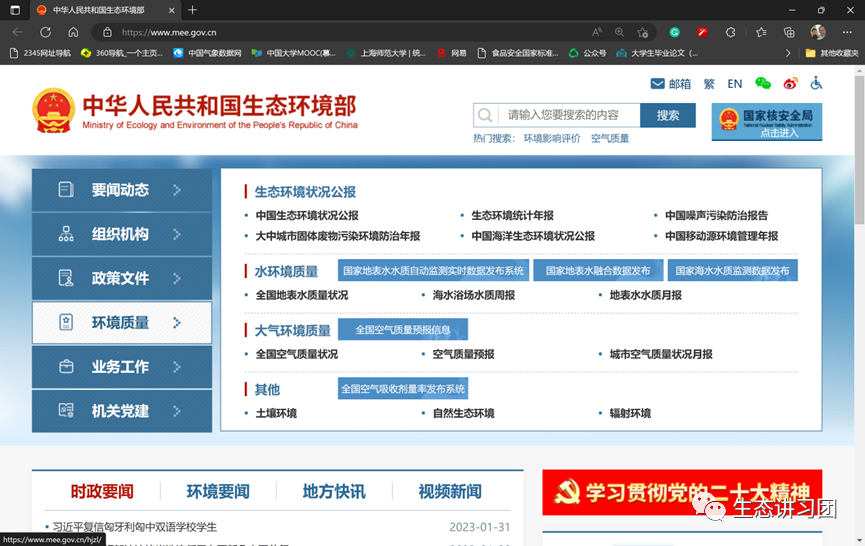Click the page vertical scrollbar

(859, 150)
